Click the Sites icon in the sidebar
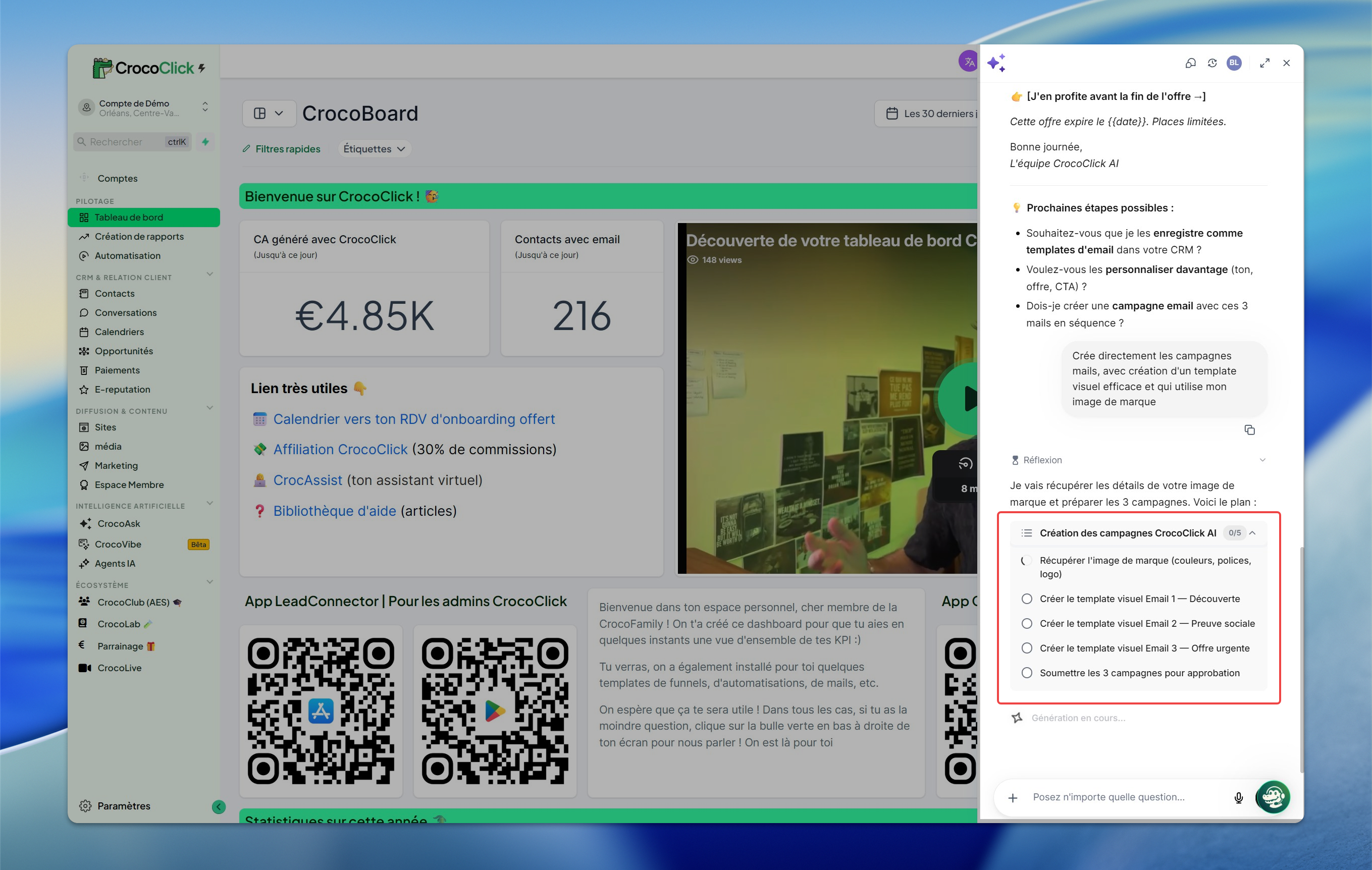Screen dimensions: 1372x870 tap(84, 427)
